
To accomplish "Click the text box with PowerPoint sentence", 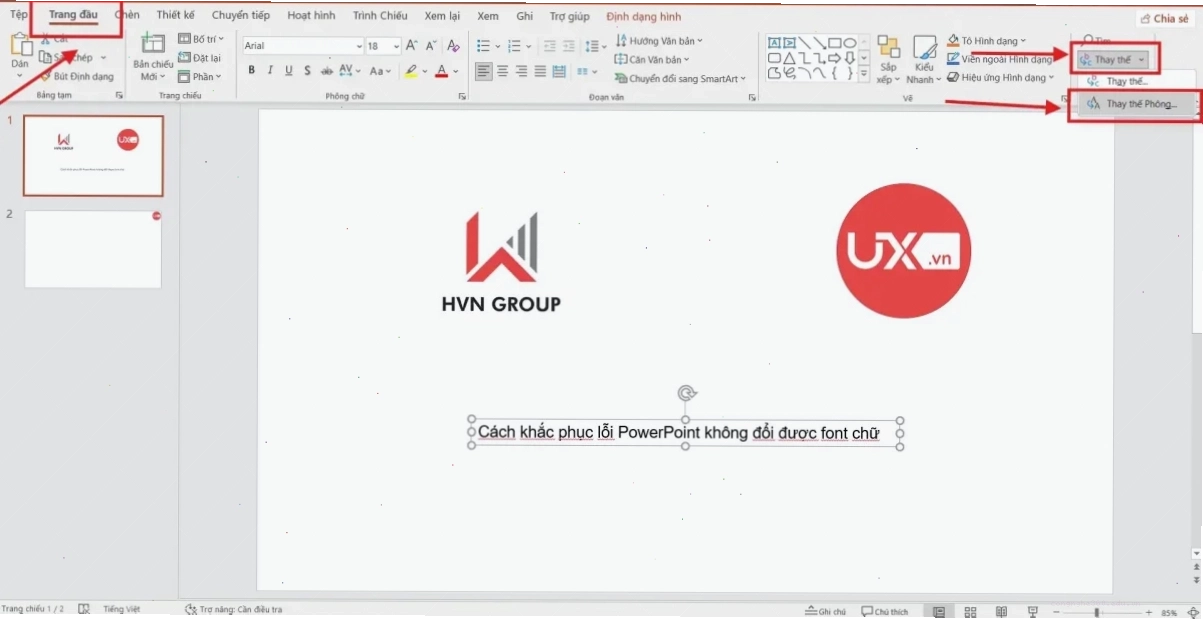I will [x=685, y=433].
